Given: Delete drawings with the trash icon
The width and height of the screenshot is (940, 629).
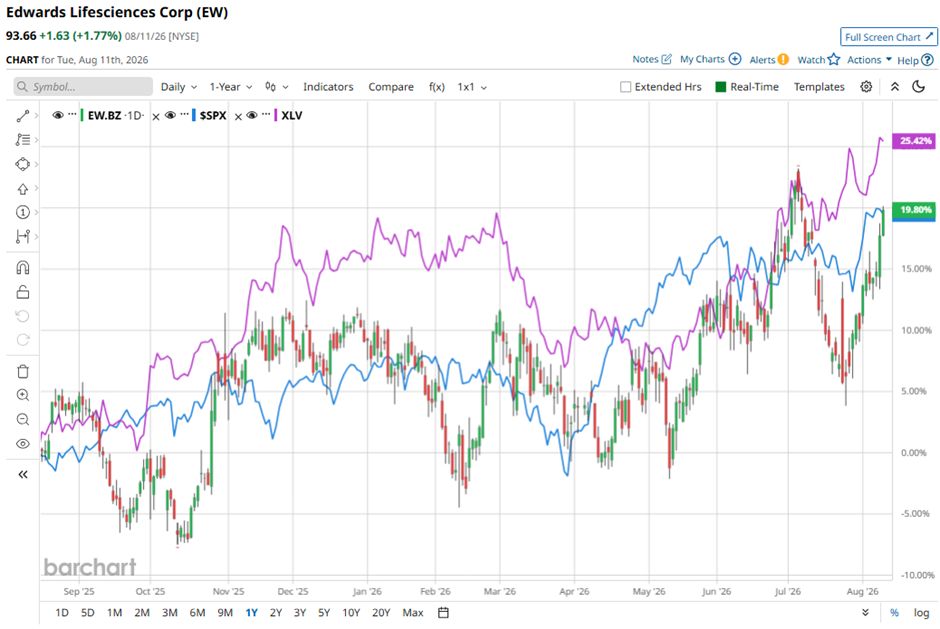Looking at the screenshot, I should [x=23, y=372].
